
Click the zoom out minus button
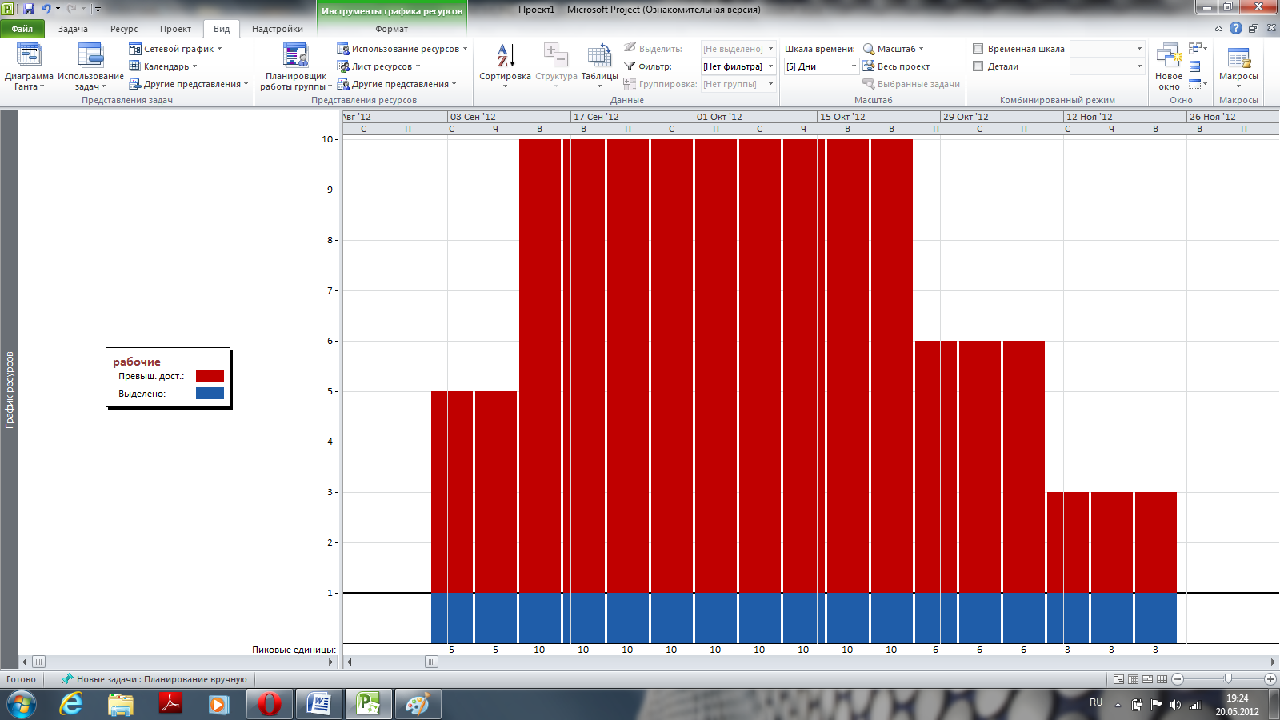pos(1178,678)
